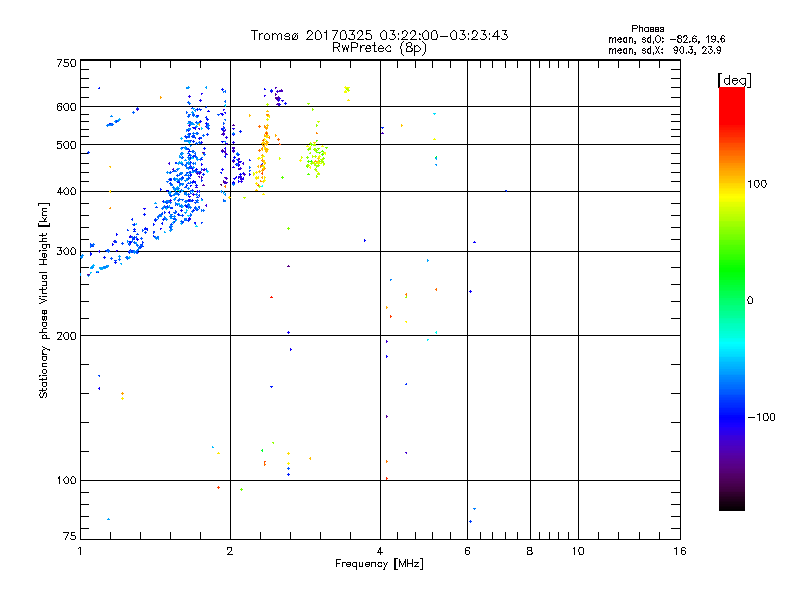Click the Phases statistics header text
Screen dimensions: 800x600
pyautogui.click(x=647, y=29)
